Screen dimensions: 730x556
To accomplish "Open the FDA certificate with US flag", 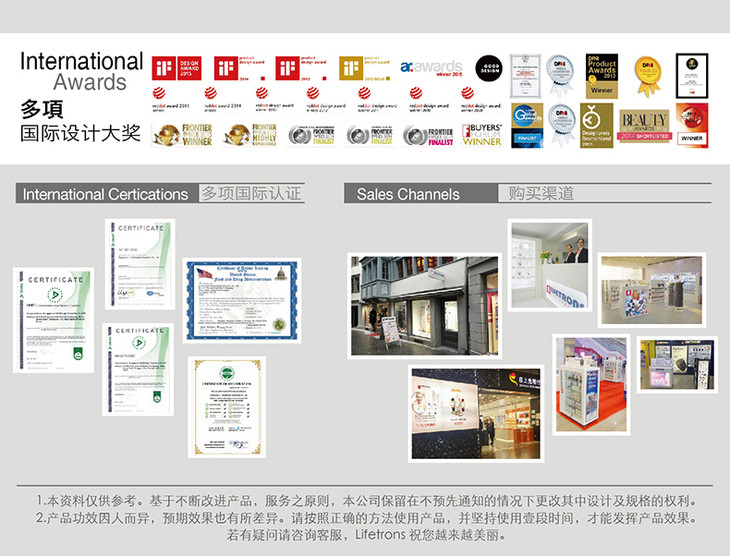I will pyautogui.click(x=242, y=300).
